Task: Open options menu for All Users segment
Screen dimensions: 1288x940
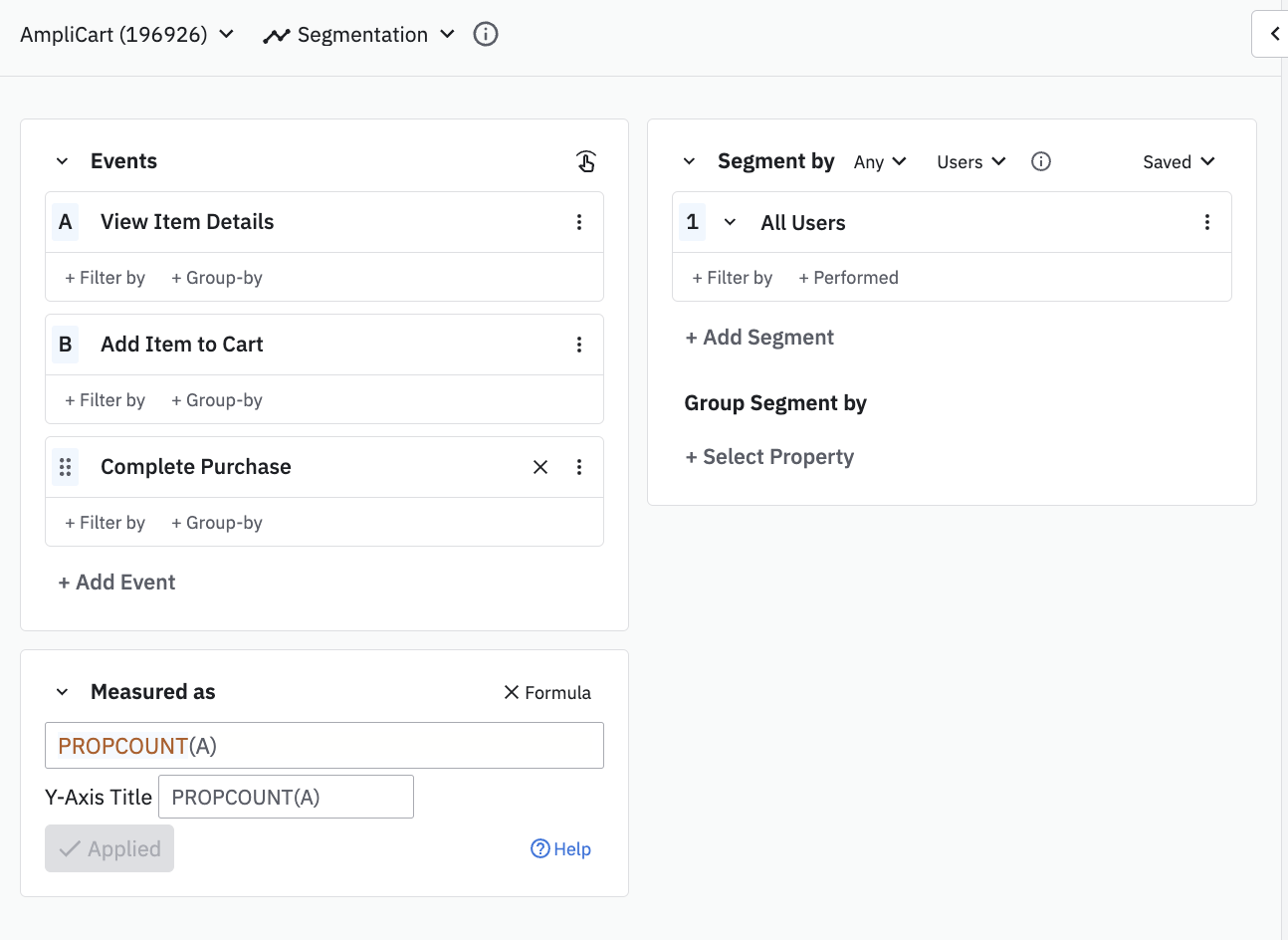Action: [1207, 222]
